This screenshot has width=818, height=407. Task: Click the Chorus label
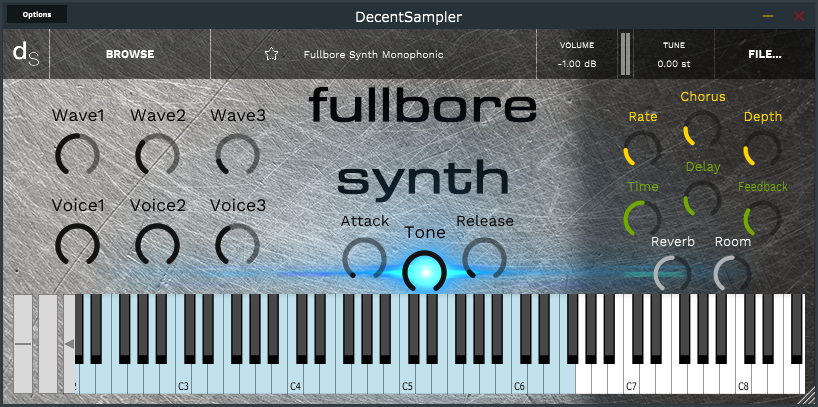pos(703,97)
